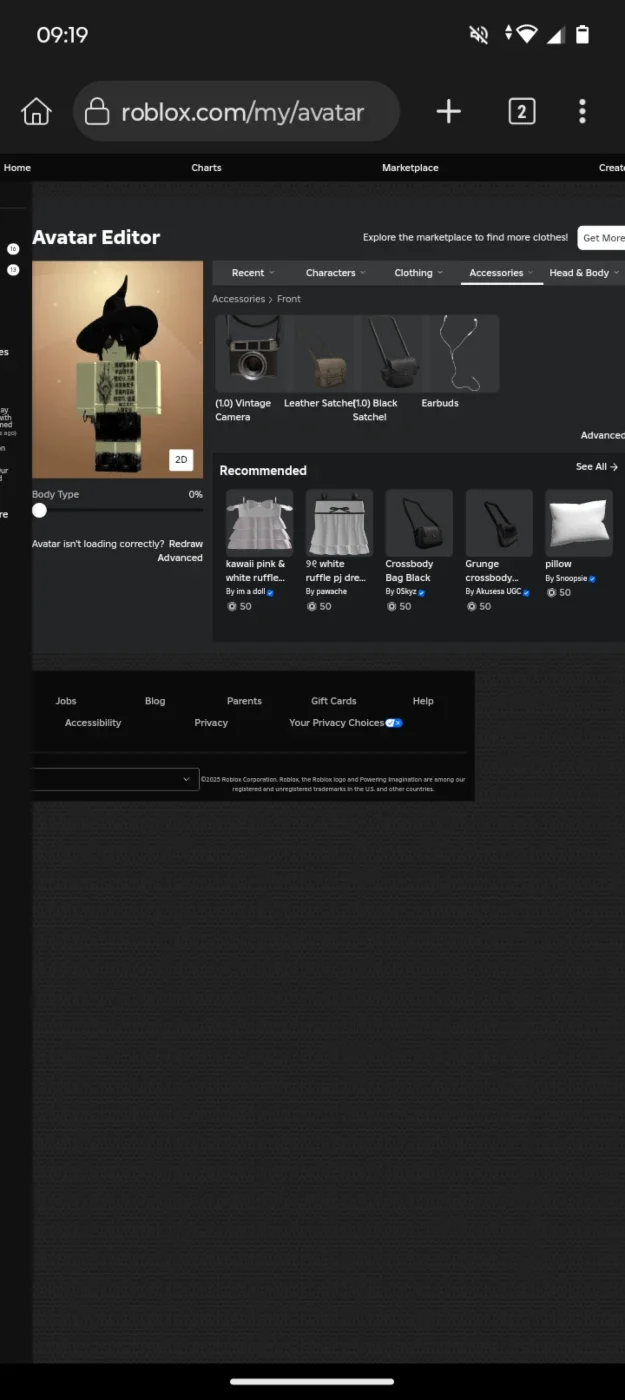Click creator name Snoopsie

(x=572, y=578)
